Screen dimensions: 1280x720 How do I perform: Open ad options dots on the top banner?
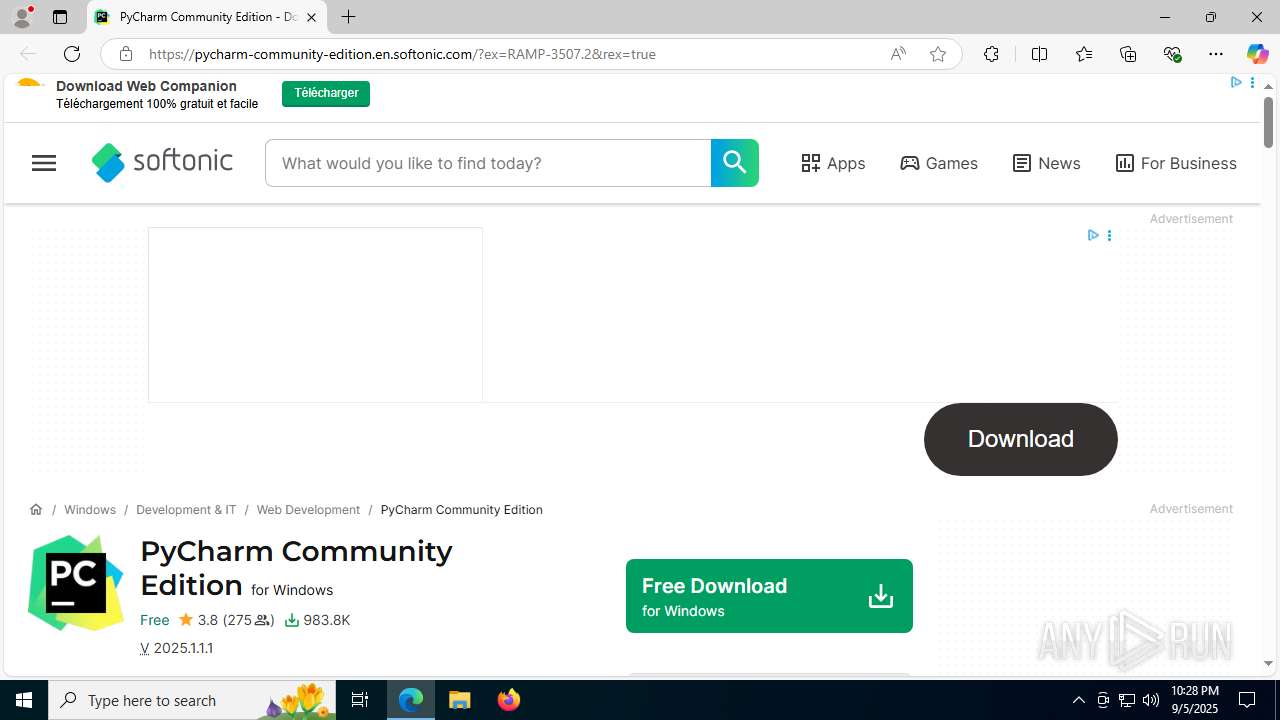coord(1252,83)
